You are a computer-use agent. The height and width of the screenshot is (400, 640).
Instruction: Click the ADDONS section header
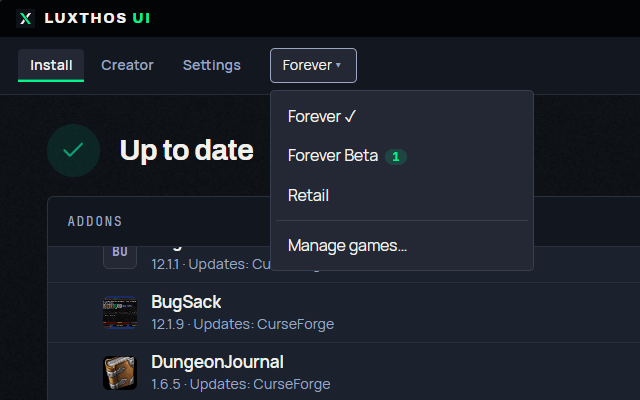tap(95, 221)
